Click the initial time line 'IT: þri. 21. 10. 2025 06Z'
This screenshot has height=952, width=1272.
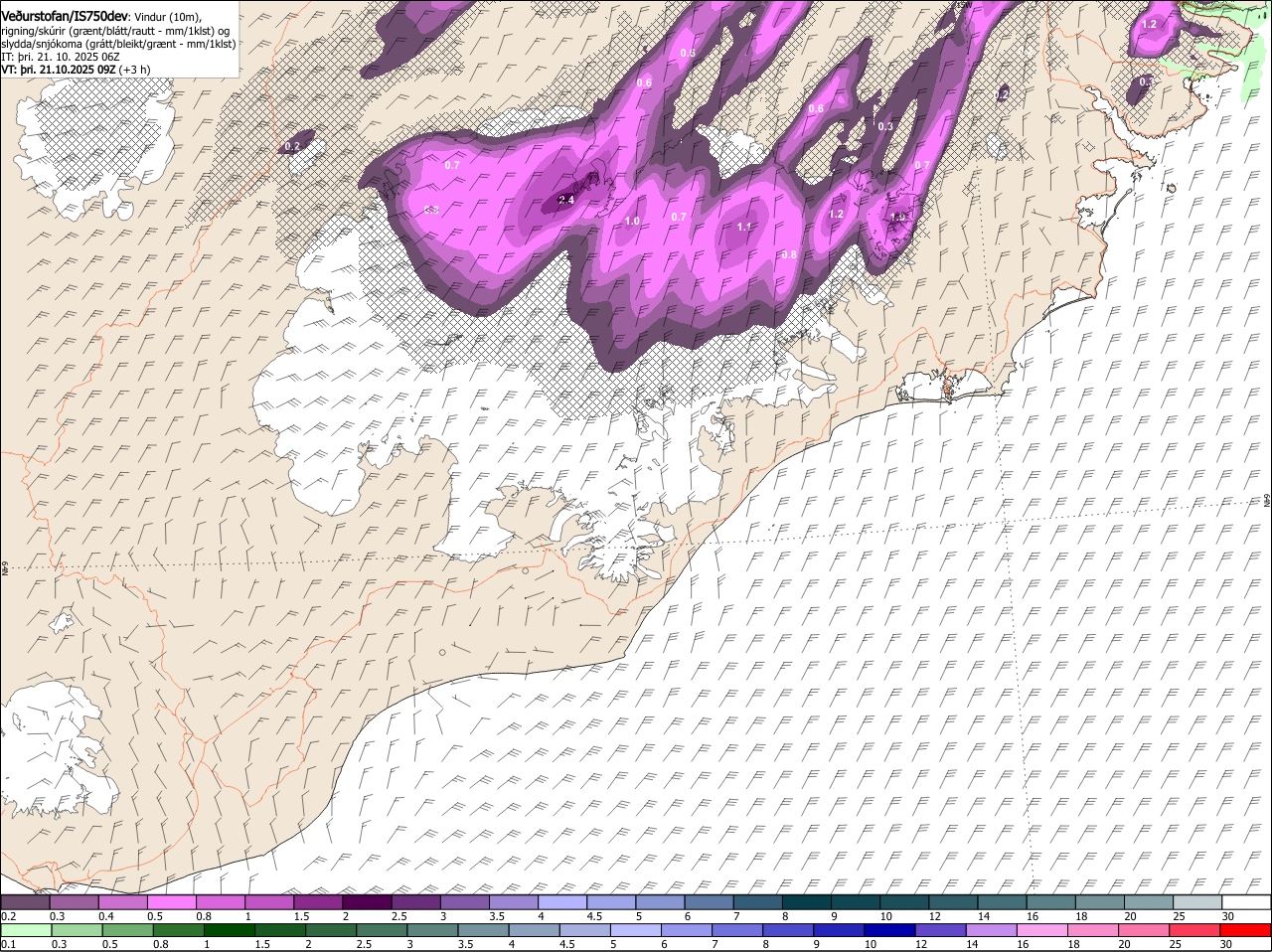(x=62, y=57)
